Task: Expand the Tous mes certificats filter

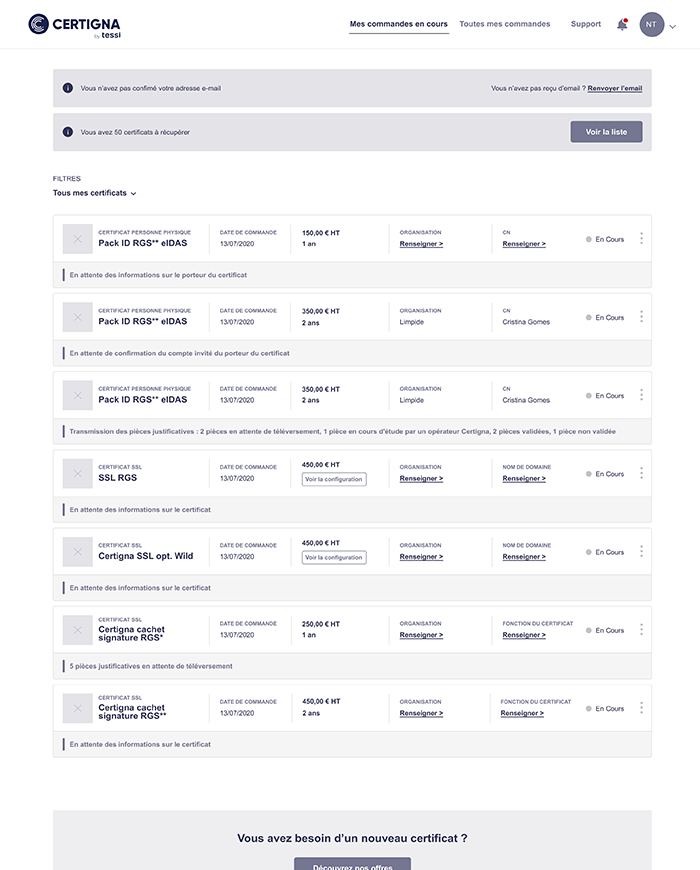Action: click(94, 193)
